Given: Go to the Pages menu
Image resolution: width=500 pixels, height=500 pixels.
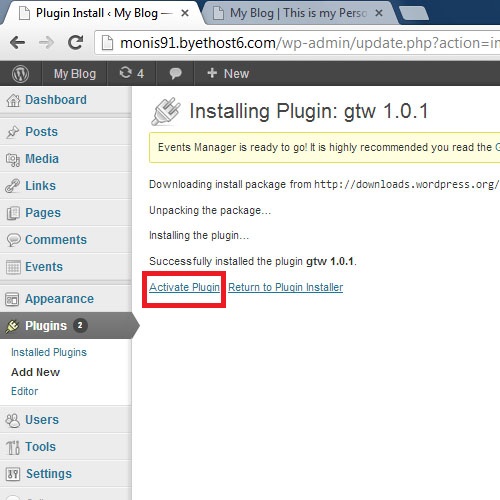Looking at the screenshot, I should tap(43, 213).
